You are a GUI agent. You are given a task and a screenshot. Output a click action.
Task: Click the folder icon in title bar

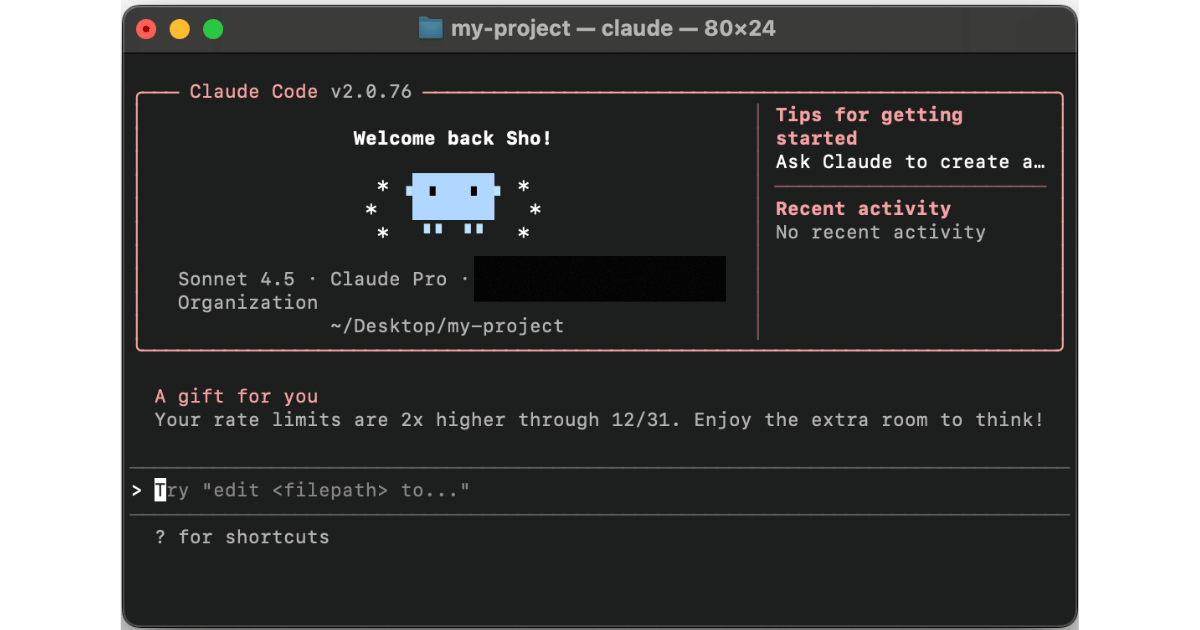pos(431,28)
